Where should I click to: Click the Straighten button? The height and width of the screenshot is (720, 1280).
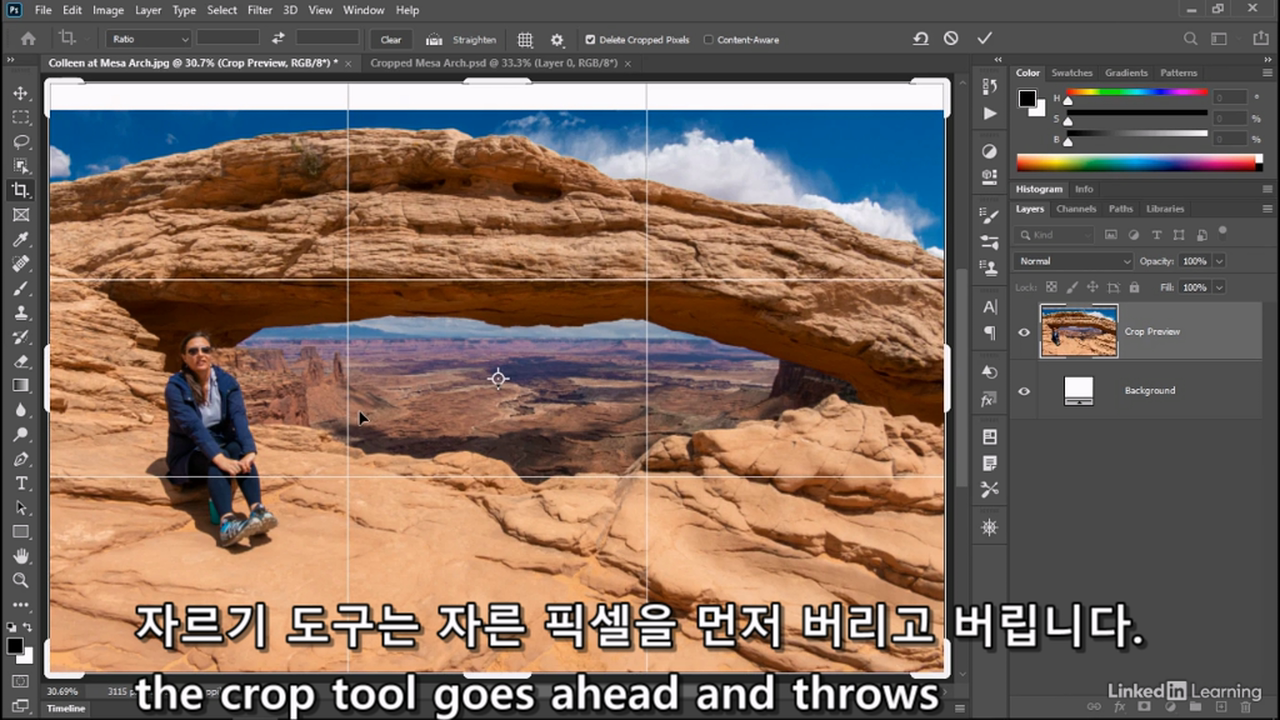pyautogui.click(x=461, y=40)
